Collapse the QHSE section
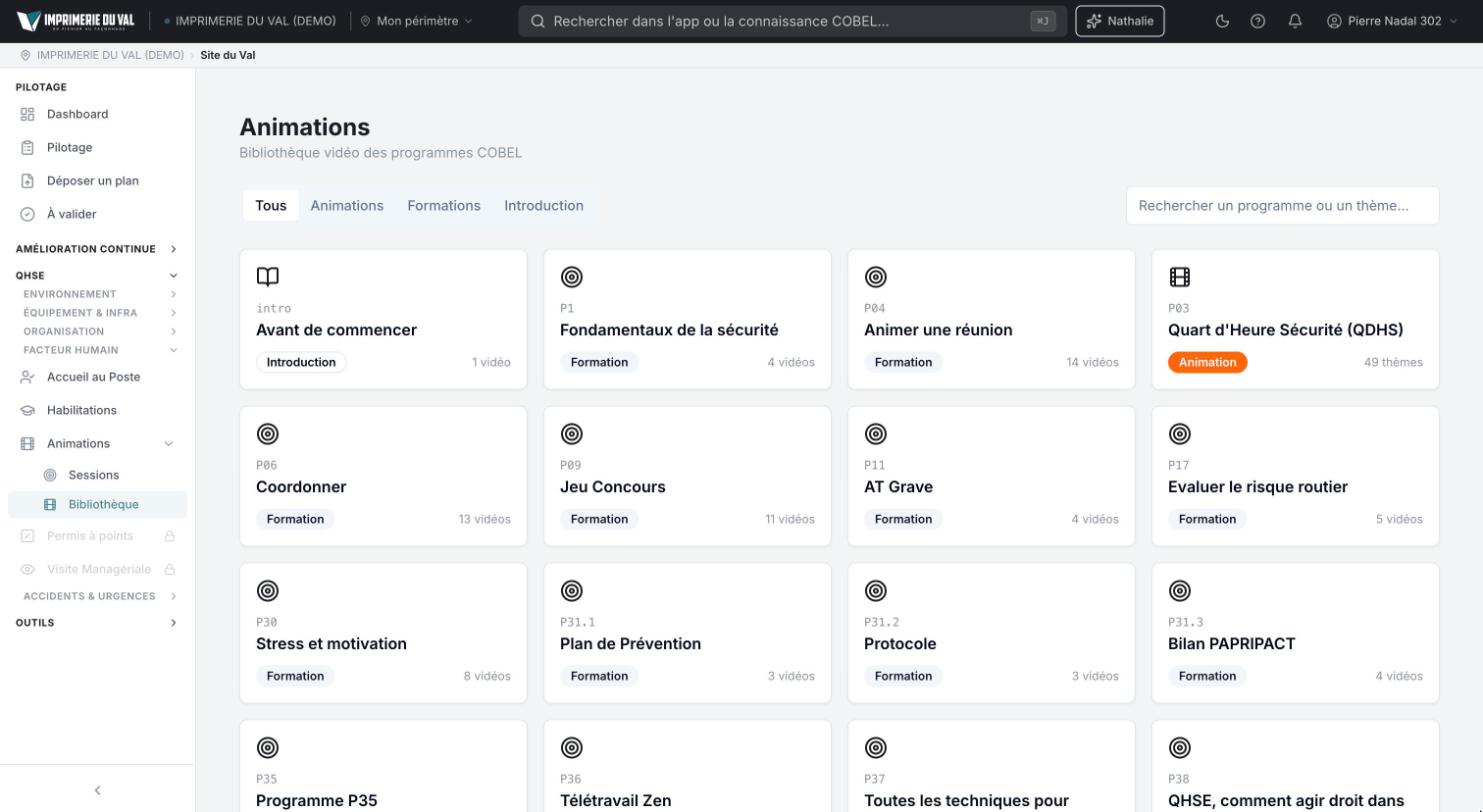The image size is (1483, 812). click(x=96, y=275)
